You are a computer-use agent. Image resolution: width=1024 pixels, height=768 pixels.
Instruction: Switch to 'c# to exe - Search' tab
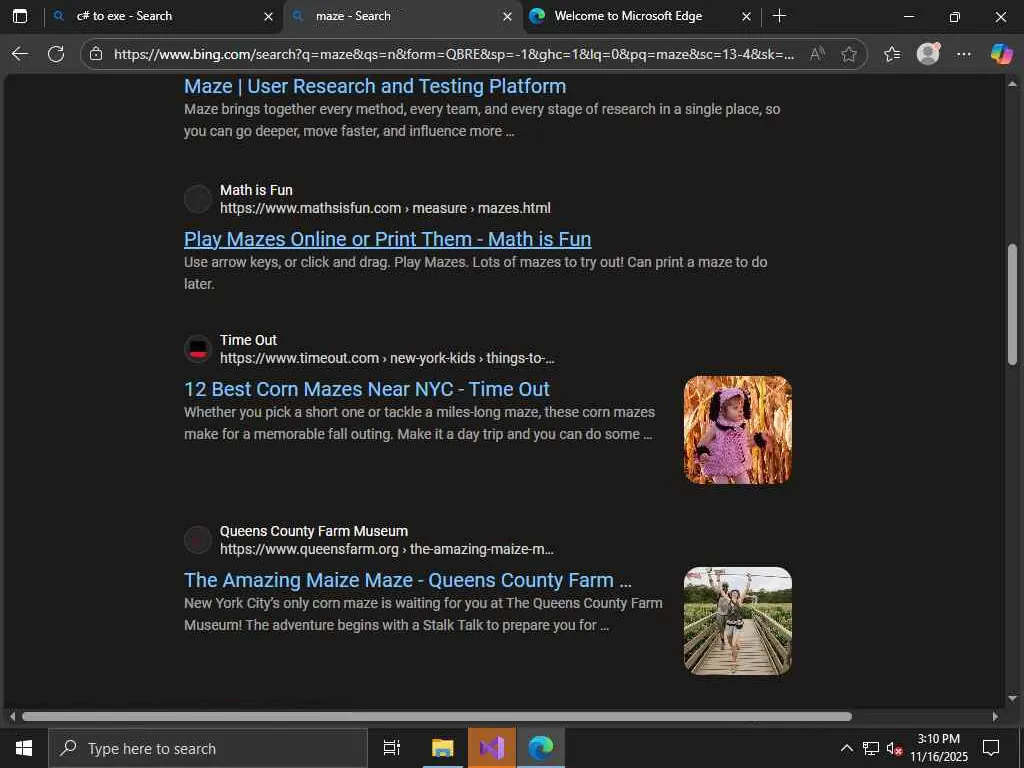pyautogui.click(x=163, y=16)
